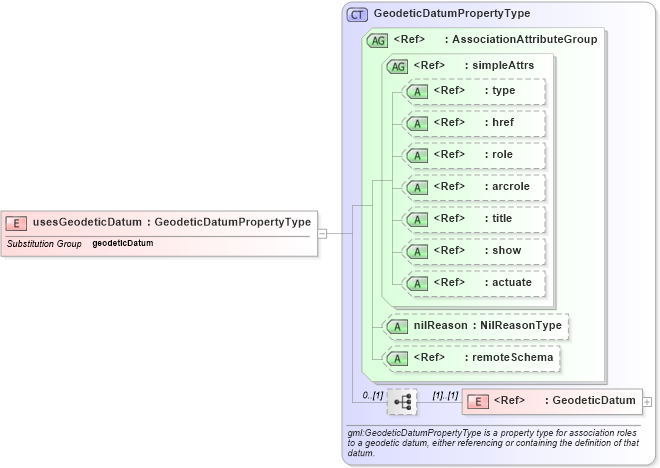This screenshot has width=660, height=468.
Task: Select the show attribute reference
Action: [x=477, y=250]
